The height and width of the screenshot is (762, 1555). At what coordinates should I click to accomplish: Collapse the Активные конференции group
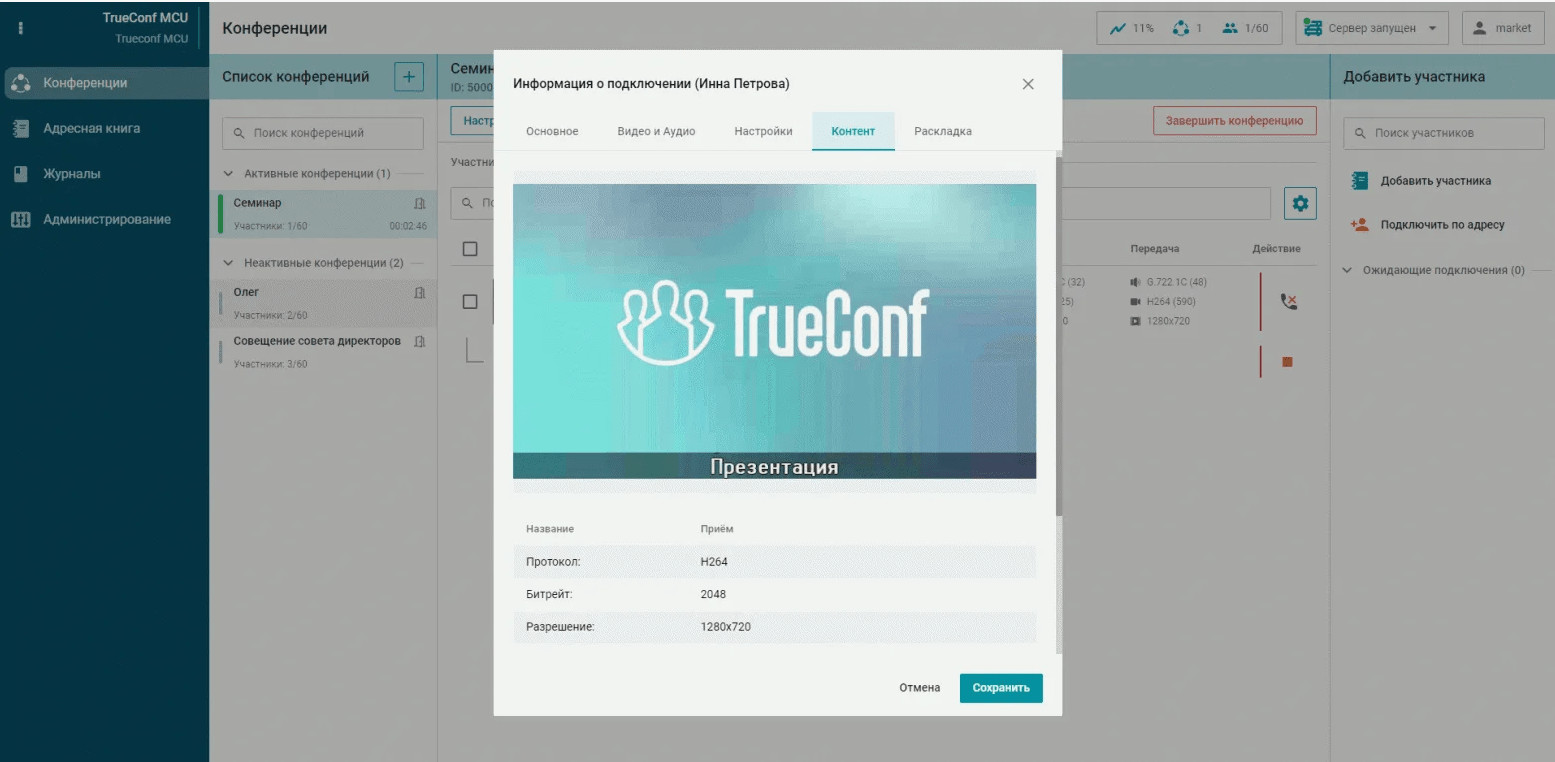pos(228,174)
